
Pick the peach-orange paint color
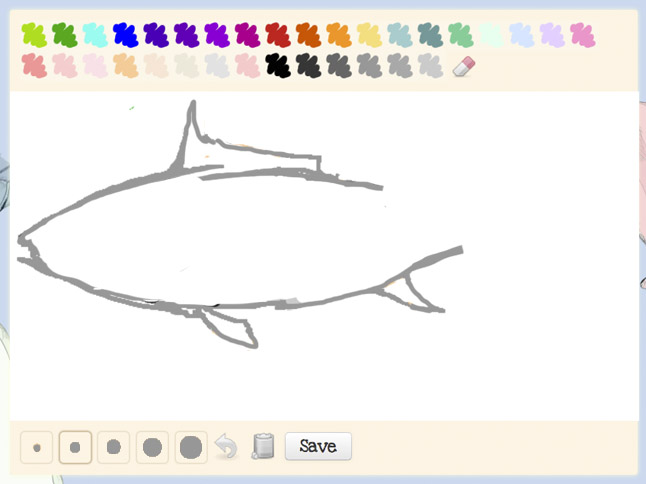(x=126, y=65)
